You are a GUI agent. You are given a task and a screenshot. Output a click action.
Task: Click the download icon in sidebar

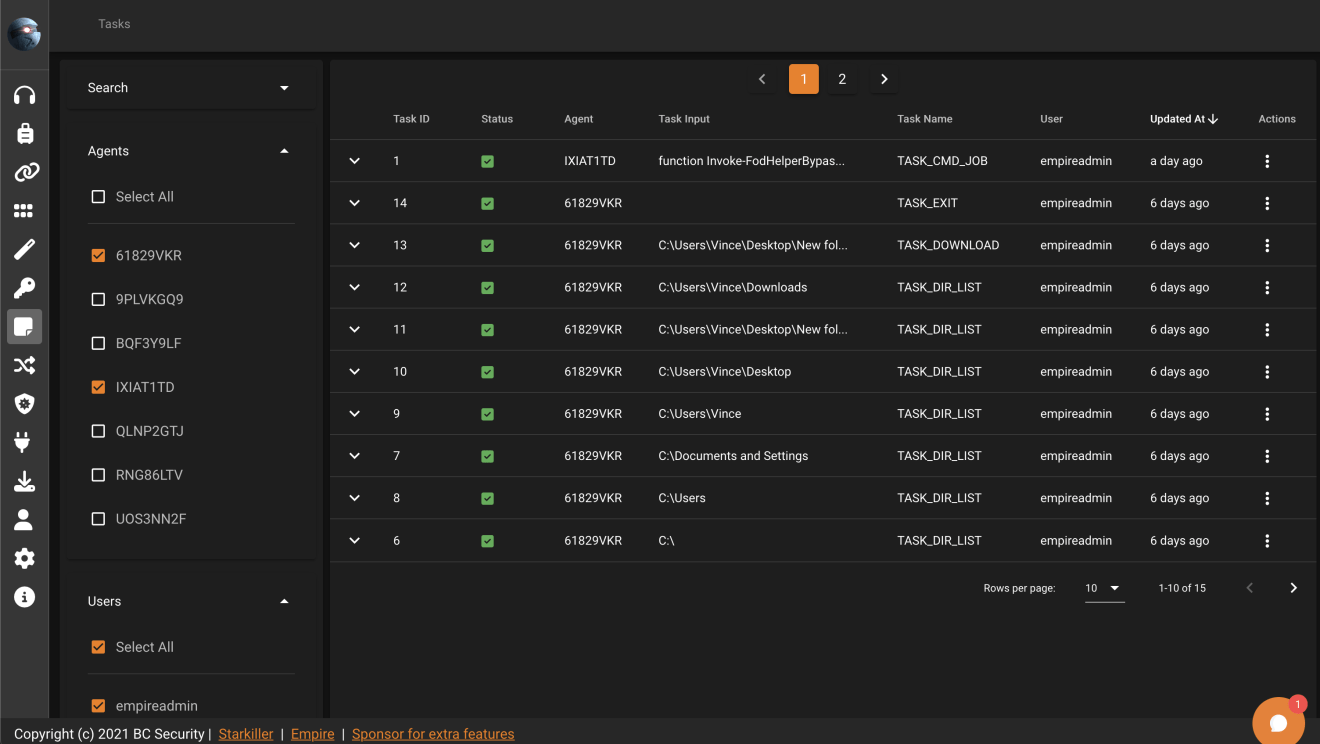tap(24, 482)
